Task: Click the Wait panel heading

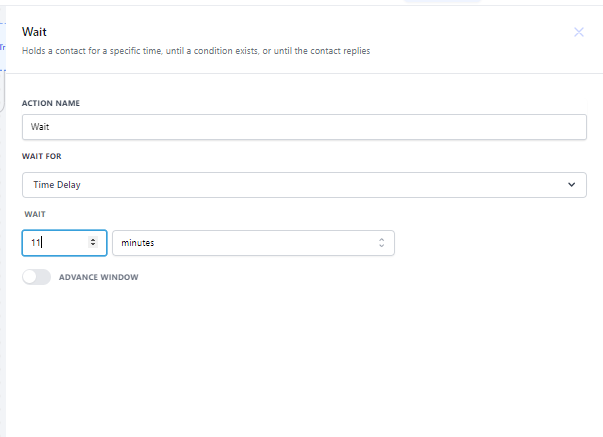Action: point(33,32)
